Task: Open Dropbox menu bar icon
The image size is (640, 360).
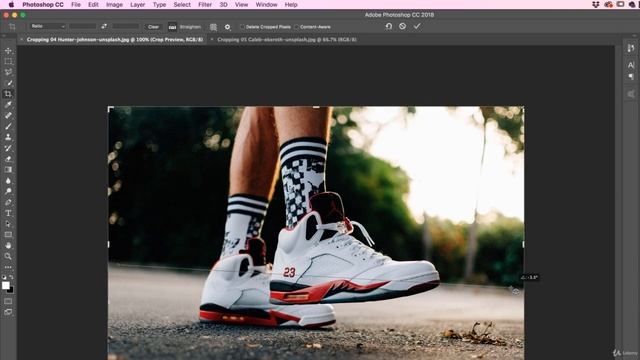Action: (x=596, y=4)
